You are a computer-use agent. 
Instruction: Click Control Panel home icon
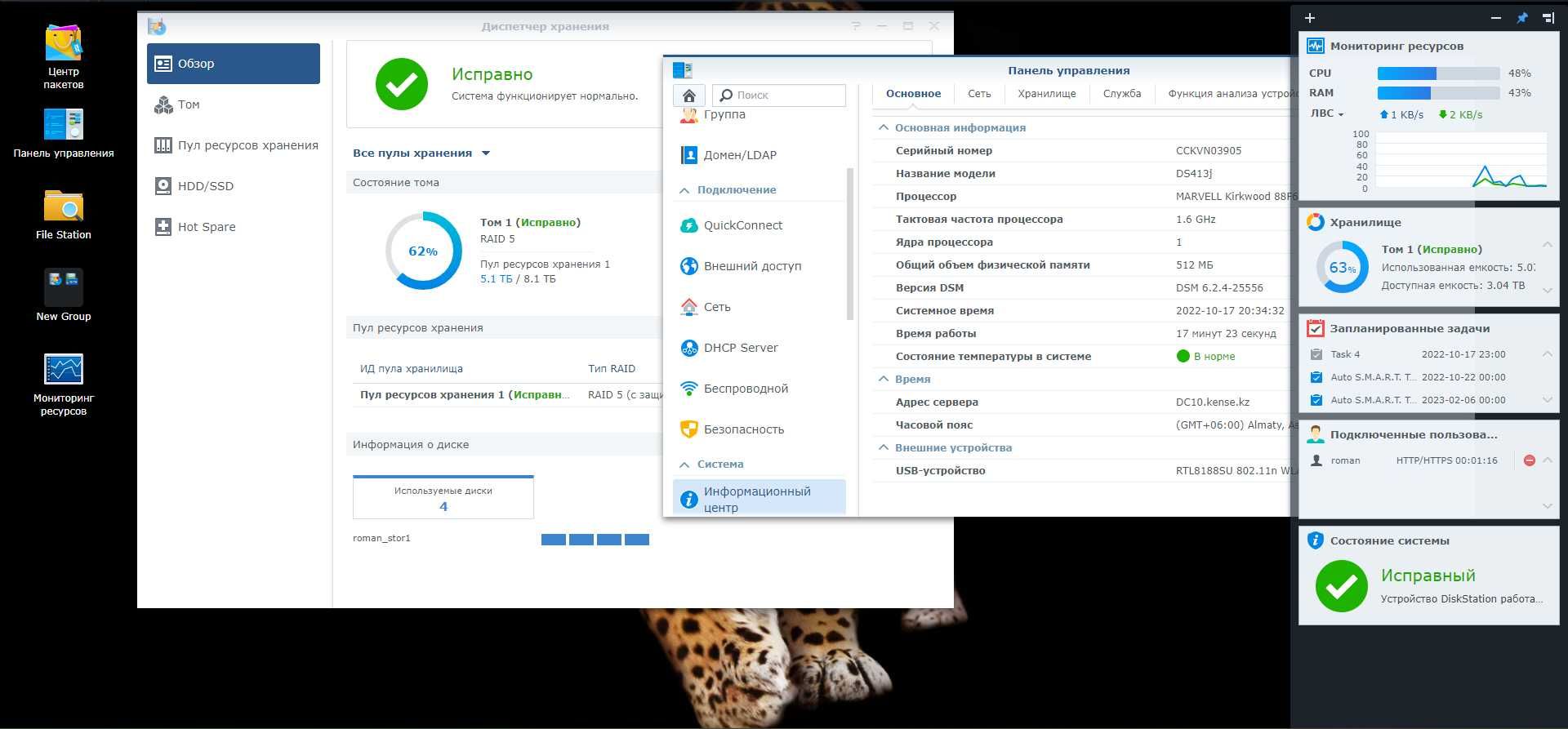(689, 96)
